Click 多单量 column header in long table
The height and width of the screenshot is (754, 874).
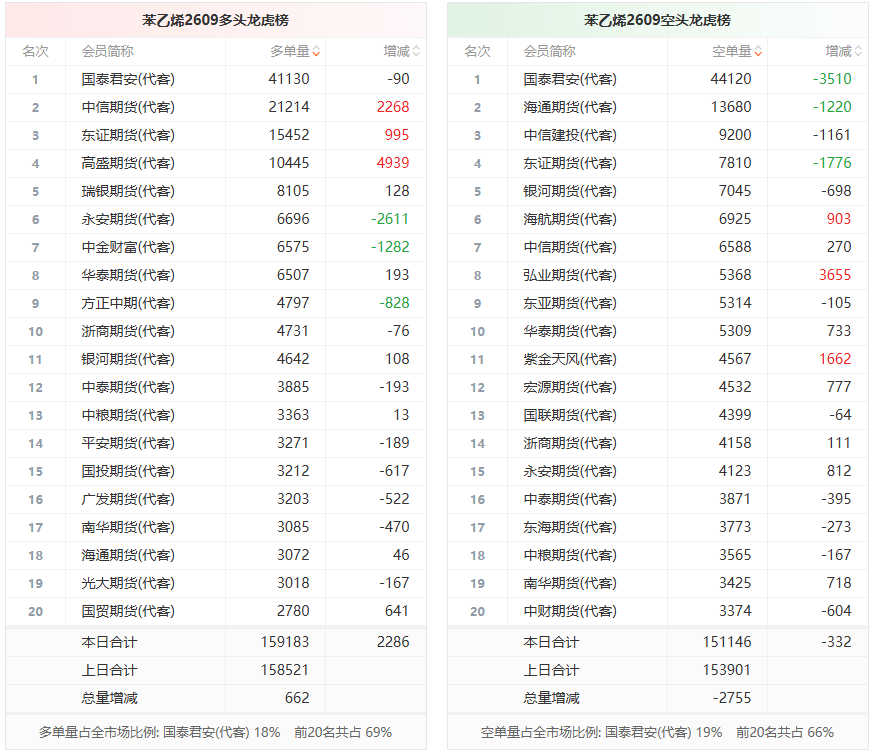[x=290, y=52]
